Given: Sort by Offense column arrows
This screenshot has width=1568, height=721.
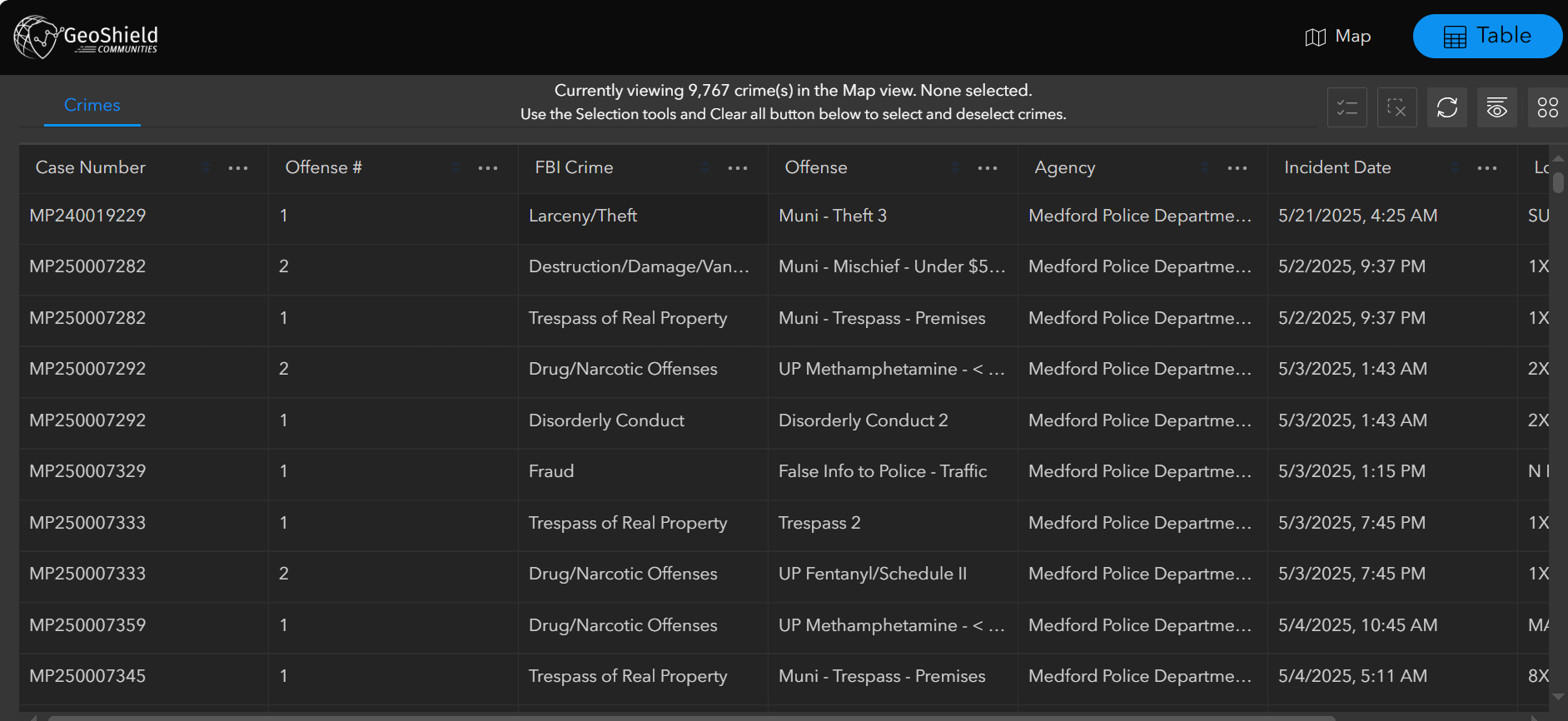Looking at the screenshot, I should (955, 168).
